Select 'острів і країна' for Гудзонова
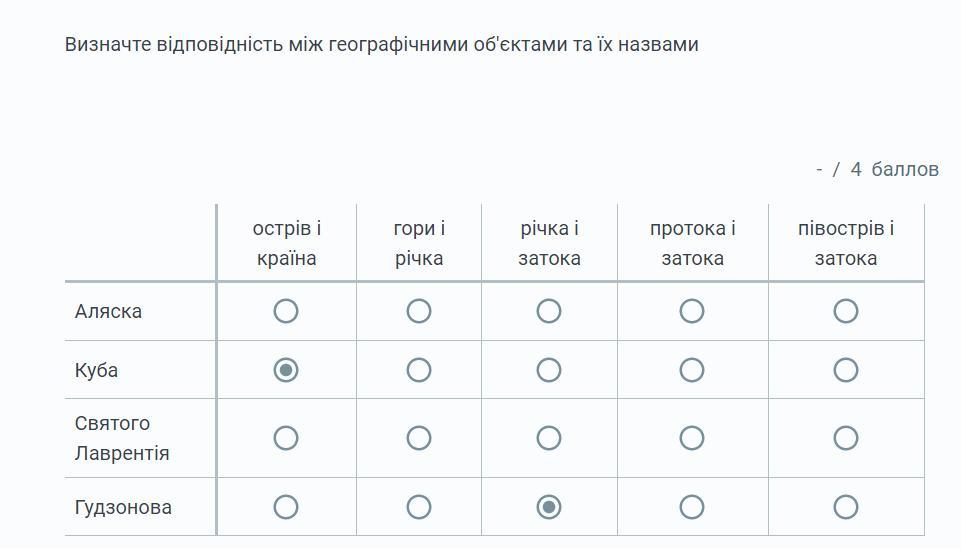The image size is (961, 548). coord(286,507)
